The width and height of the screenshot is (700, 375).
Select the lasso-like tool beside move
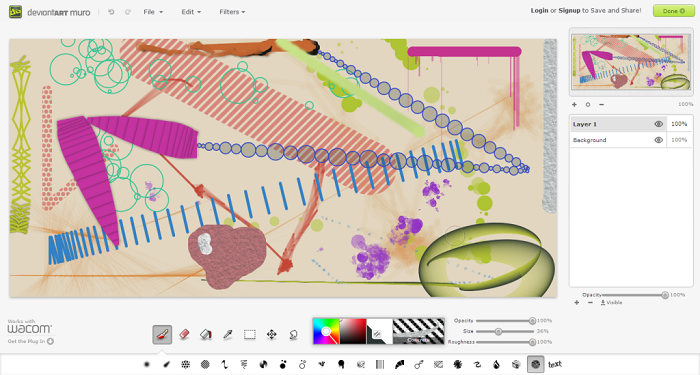point(293,334)
